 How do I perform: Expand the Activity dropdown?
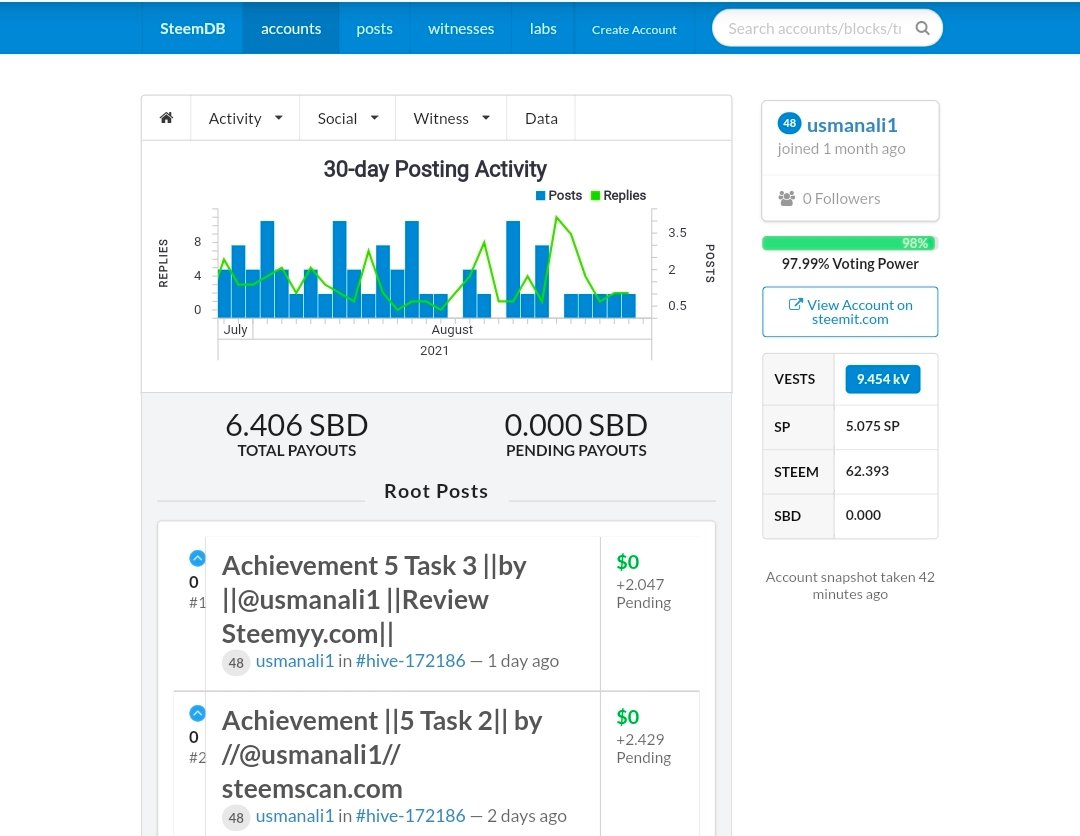245,118
